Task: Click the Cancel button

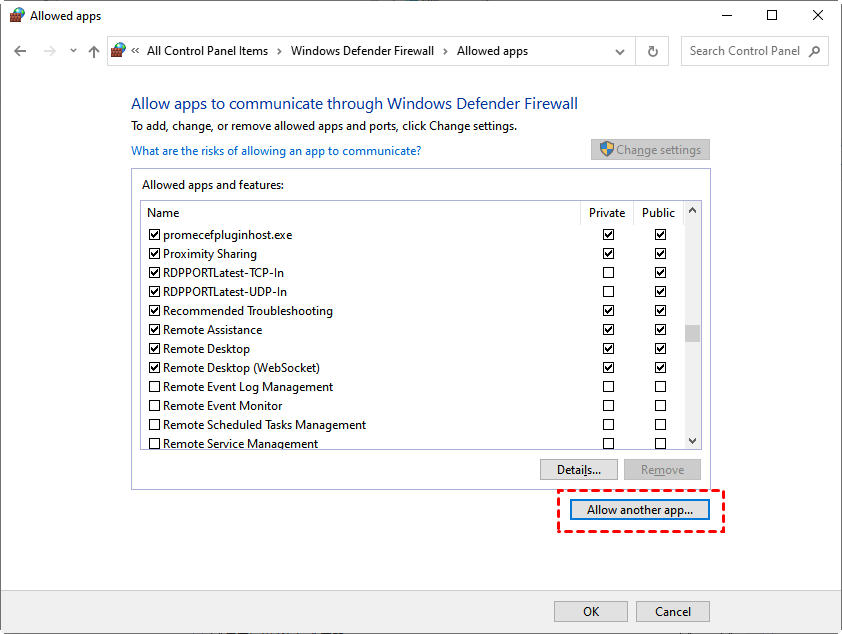Action: pyautogui.click(x=673, y=611)
